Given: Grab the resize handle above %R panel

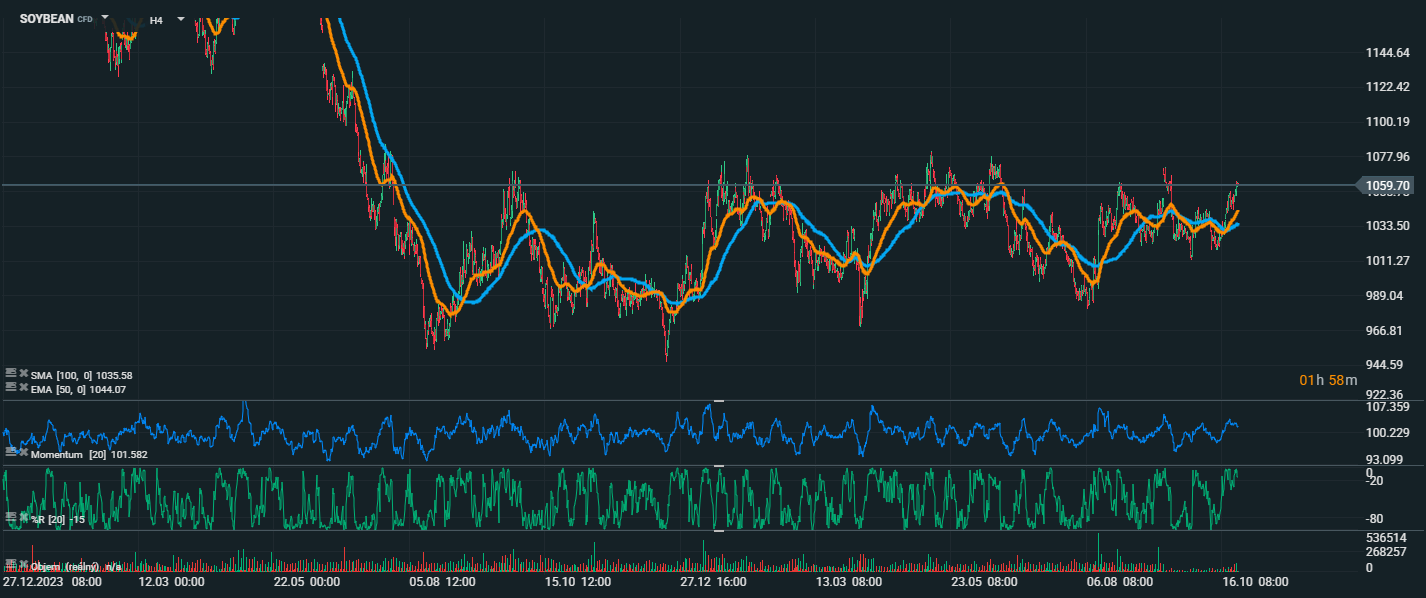Looking at the screenshot, I should click(717, 466).
